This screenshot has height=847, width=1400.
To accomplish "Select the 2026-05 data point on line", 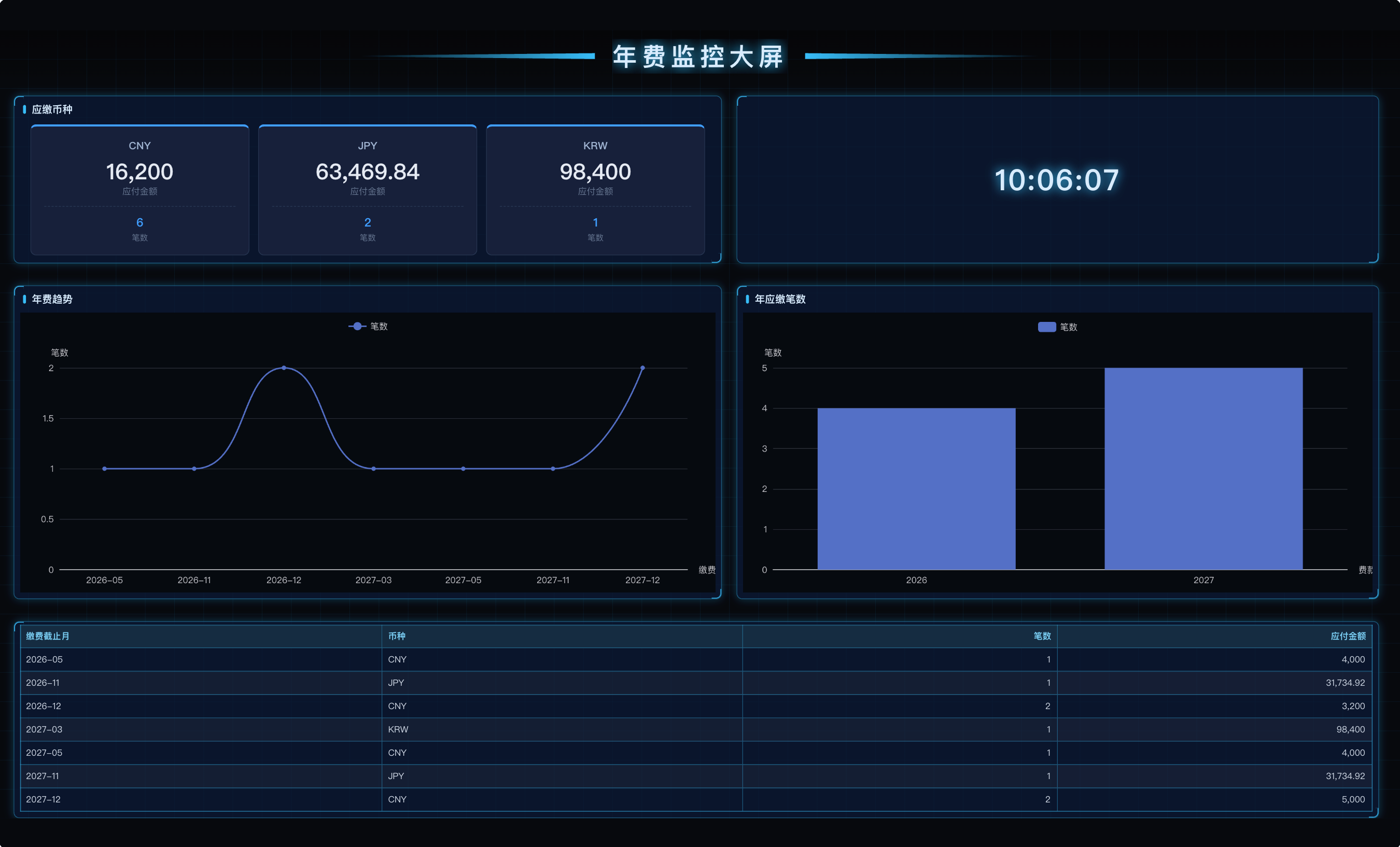I will 105,469.
